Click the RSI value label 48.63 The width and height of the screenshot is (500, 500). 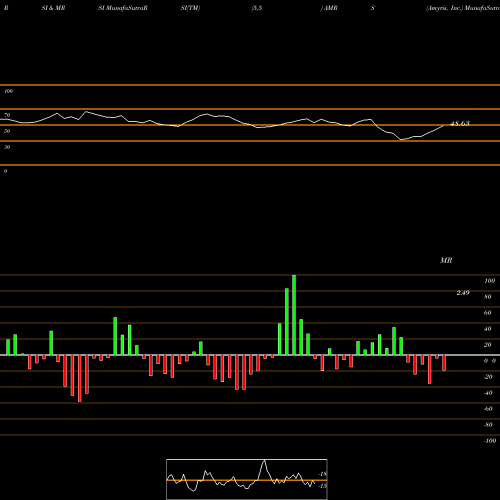click(x=460, y=123)
